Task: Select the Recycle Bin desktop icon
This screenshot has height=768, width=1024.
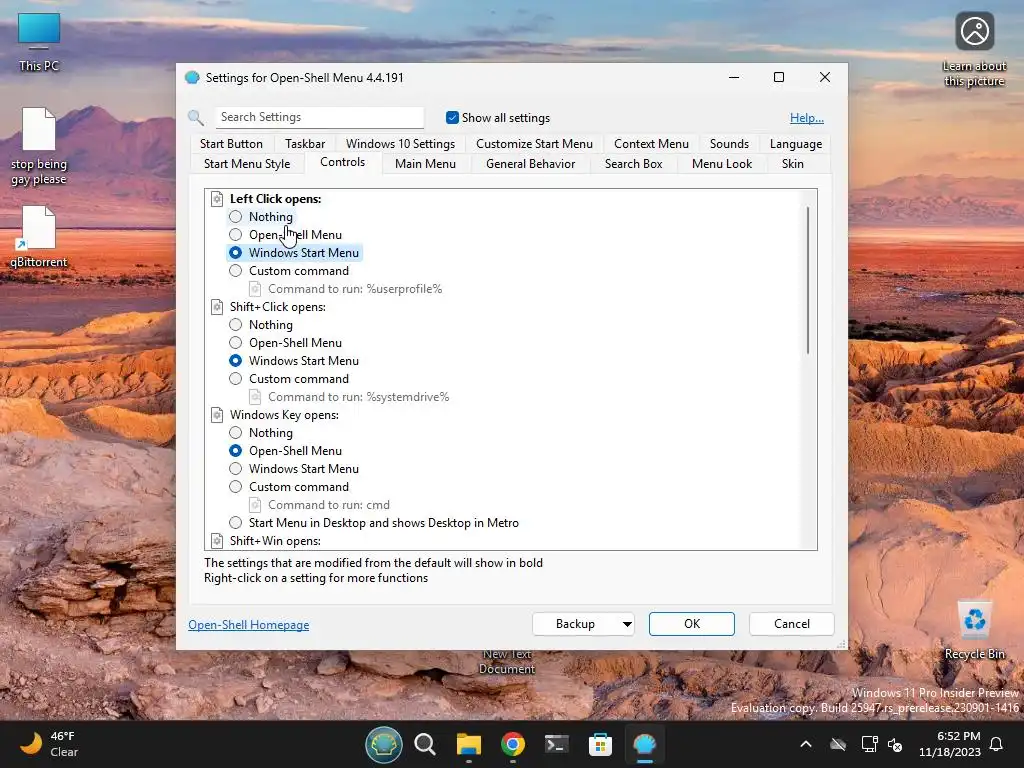Action: pos(974,631)
